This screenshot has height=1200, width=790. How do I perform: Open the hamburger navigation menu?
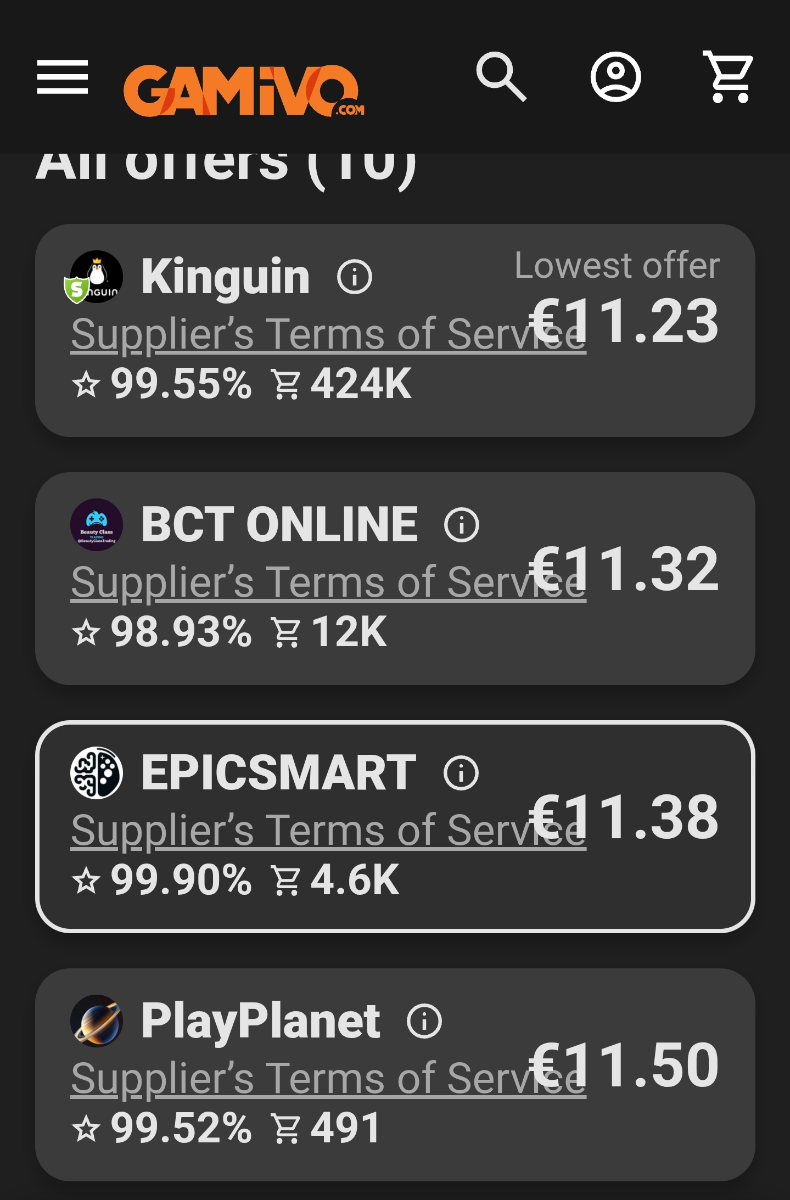tap(63, 77)
